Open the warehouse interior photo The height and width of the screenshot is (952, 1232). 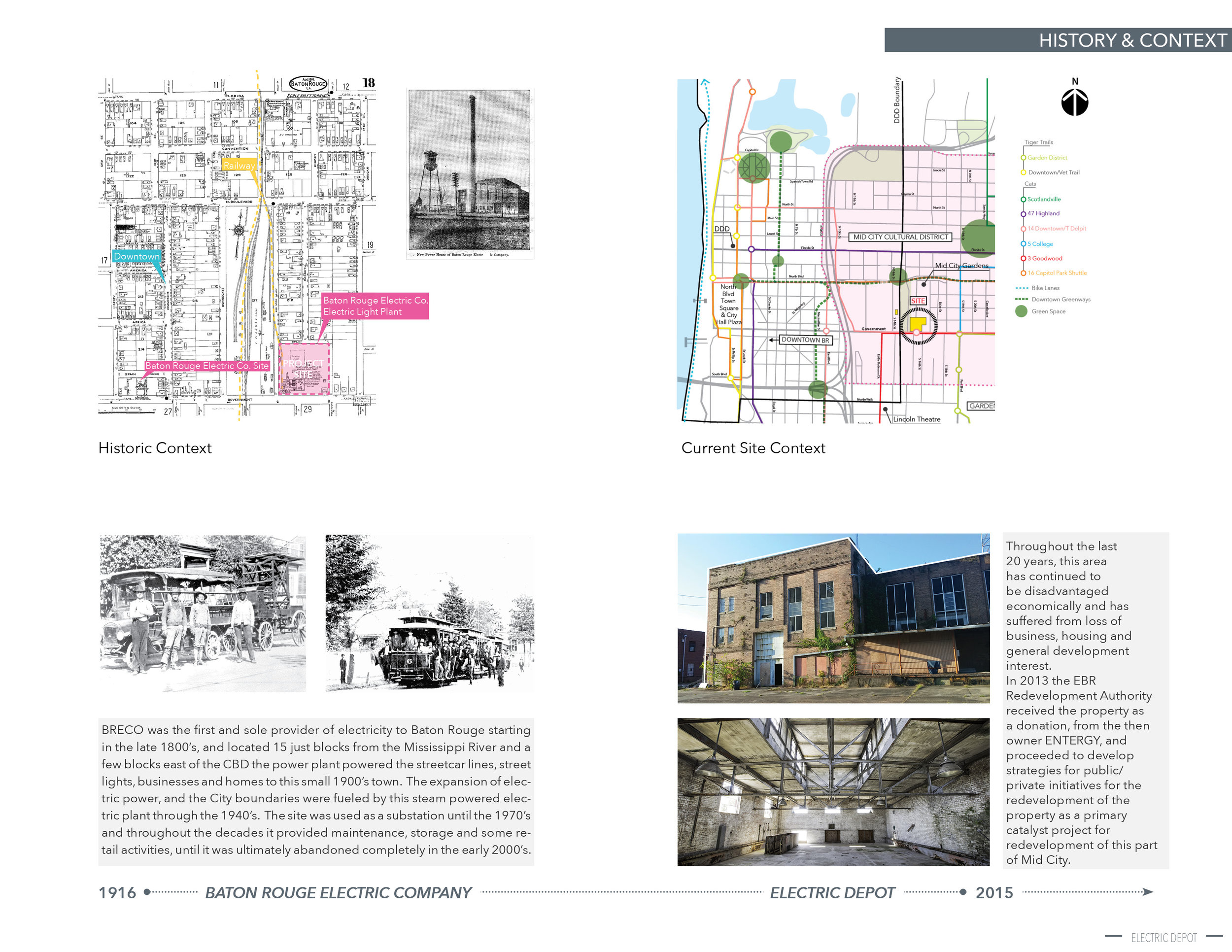coord(833,791)
